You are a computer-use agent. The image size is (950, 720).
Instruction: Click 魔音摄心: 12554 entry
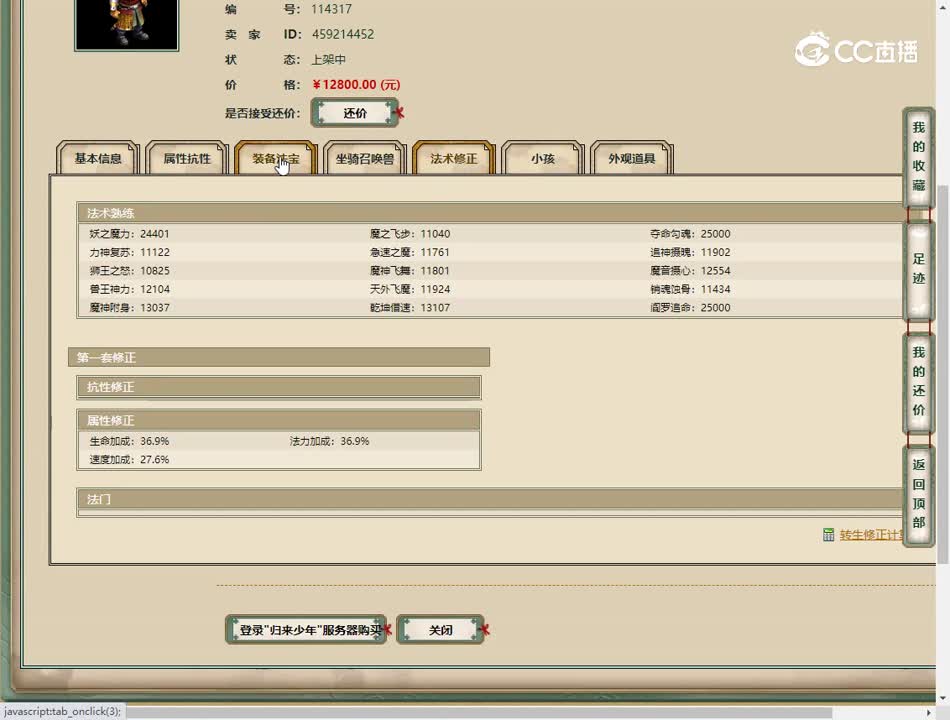[x=691, y=271]
